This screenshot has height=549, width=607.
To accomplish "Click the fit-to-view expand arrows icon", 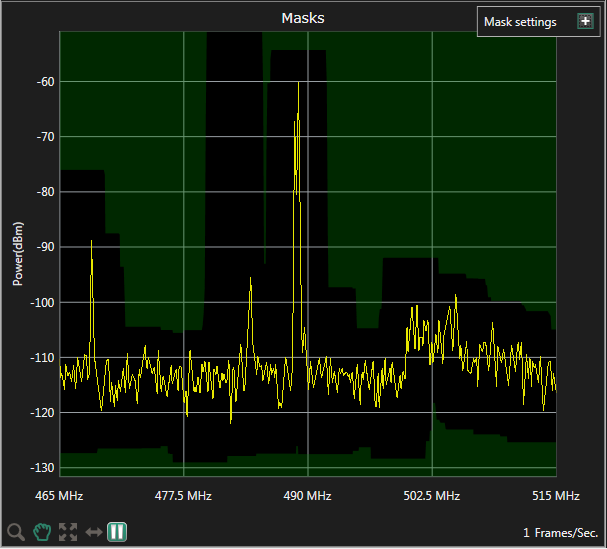I will coord(68,532).
